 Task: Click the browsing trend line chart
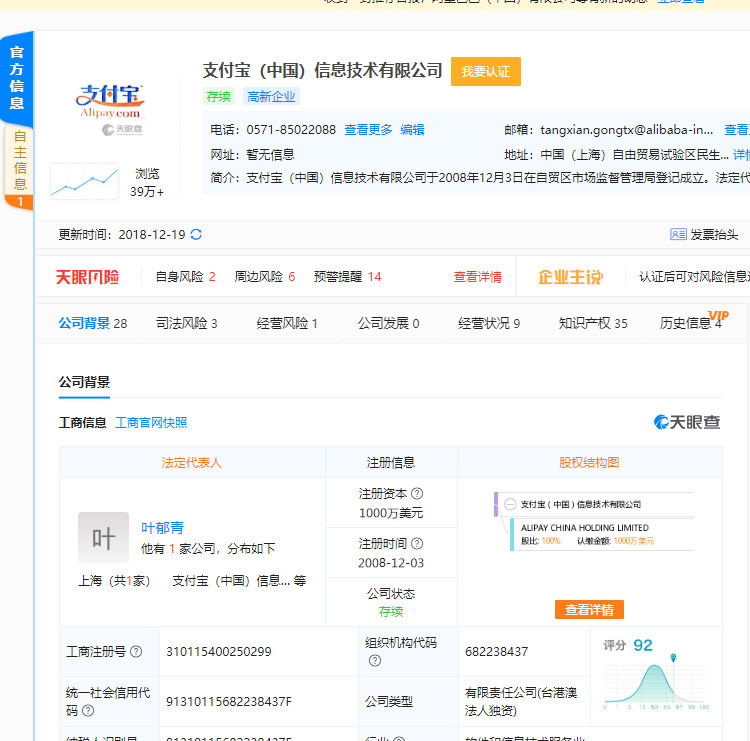84,181
